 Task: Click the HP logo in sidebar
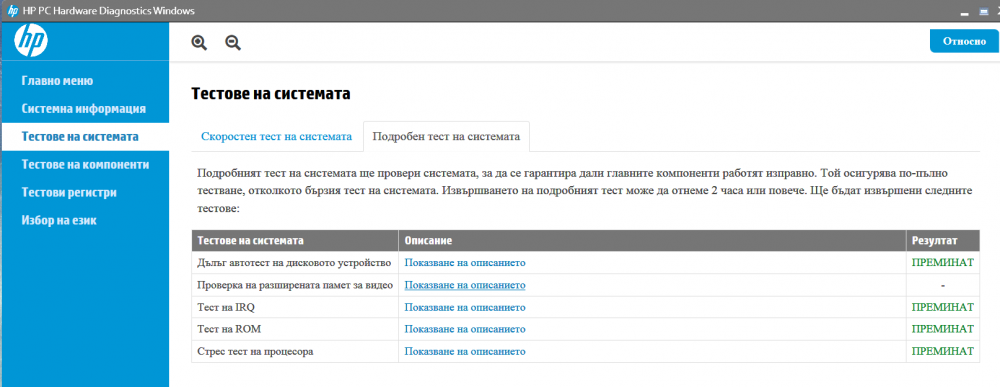(31, 40)
